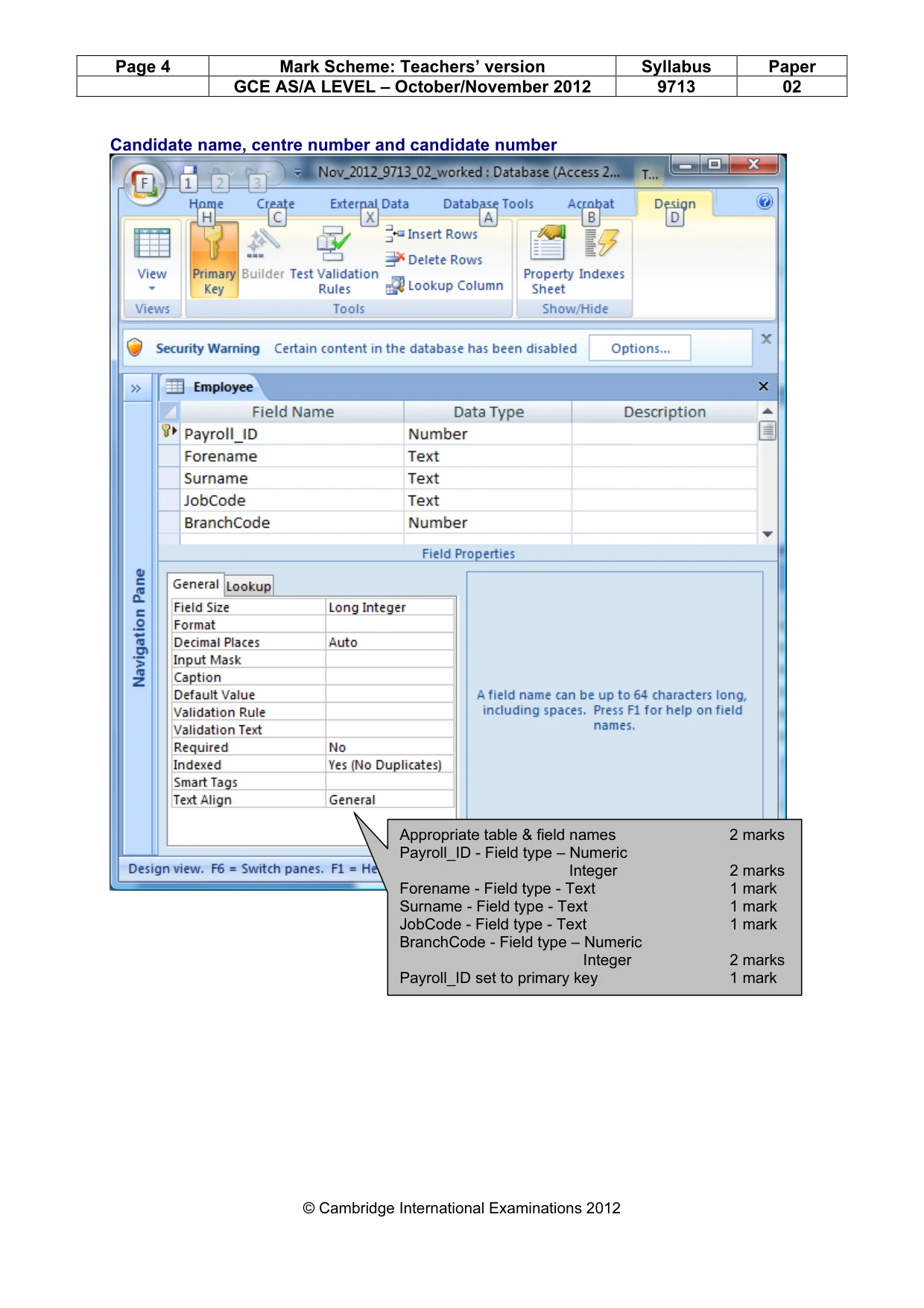This screenshot has height=1308, width=924.
Task: Dismiss the Security Warning message bar
Action: [766, 338]
